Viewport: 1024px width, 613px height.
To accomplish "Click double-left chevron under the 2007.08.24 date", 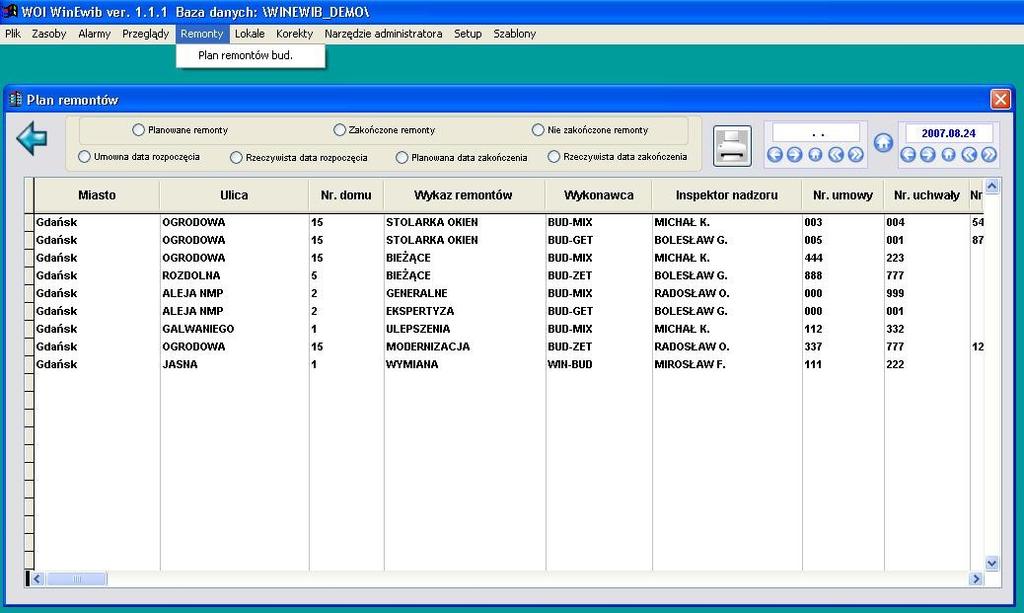I will click(x=968, y=155).
